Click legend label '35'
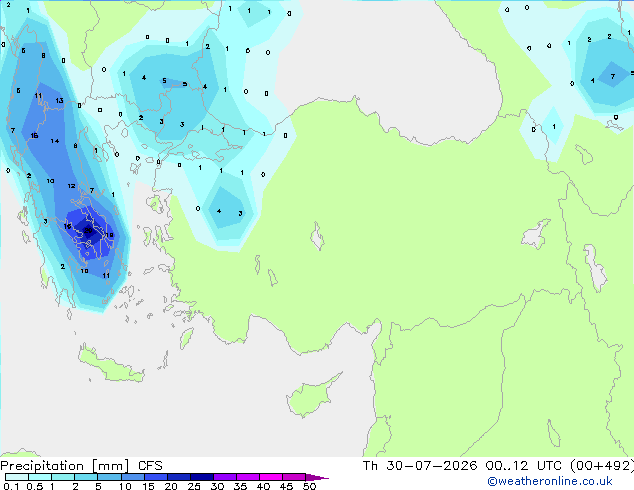This screenshot has height=490, width=634. coord(240,486)
